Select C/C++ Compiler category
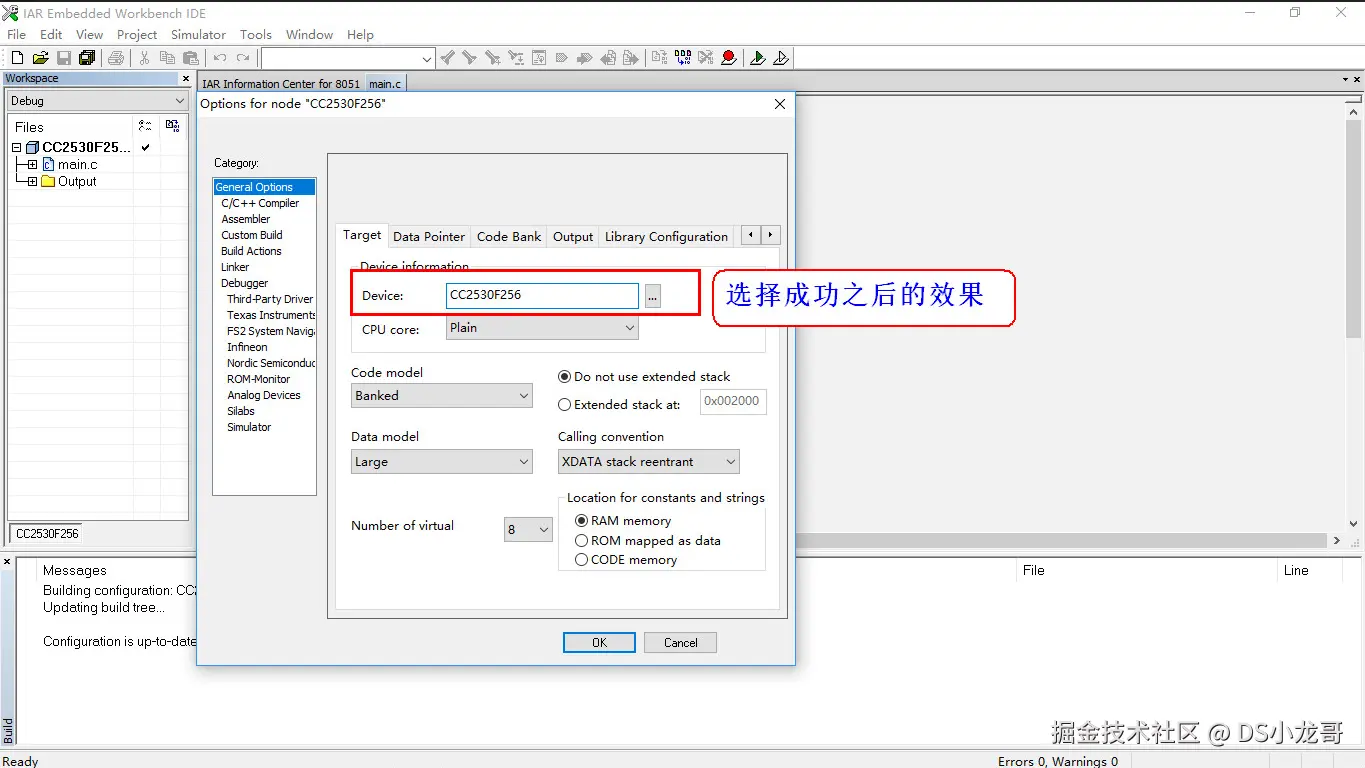Screen dimensions: 1365x768 (260, 203)
